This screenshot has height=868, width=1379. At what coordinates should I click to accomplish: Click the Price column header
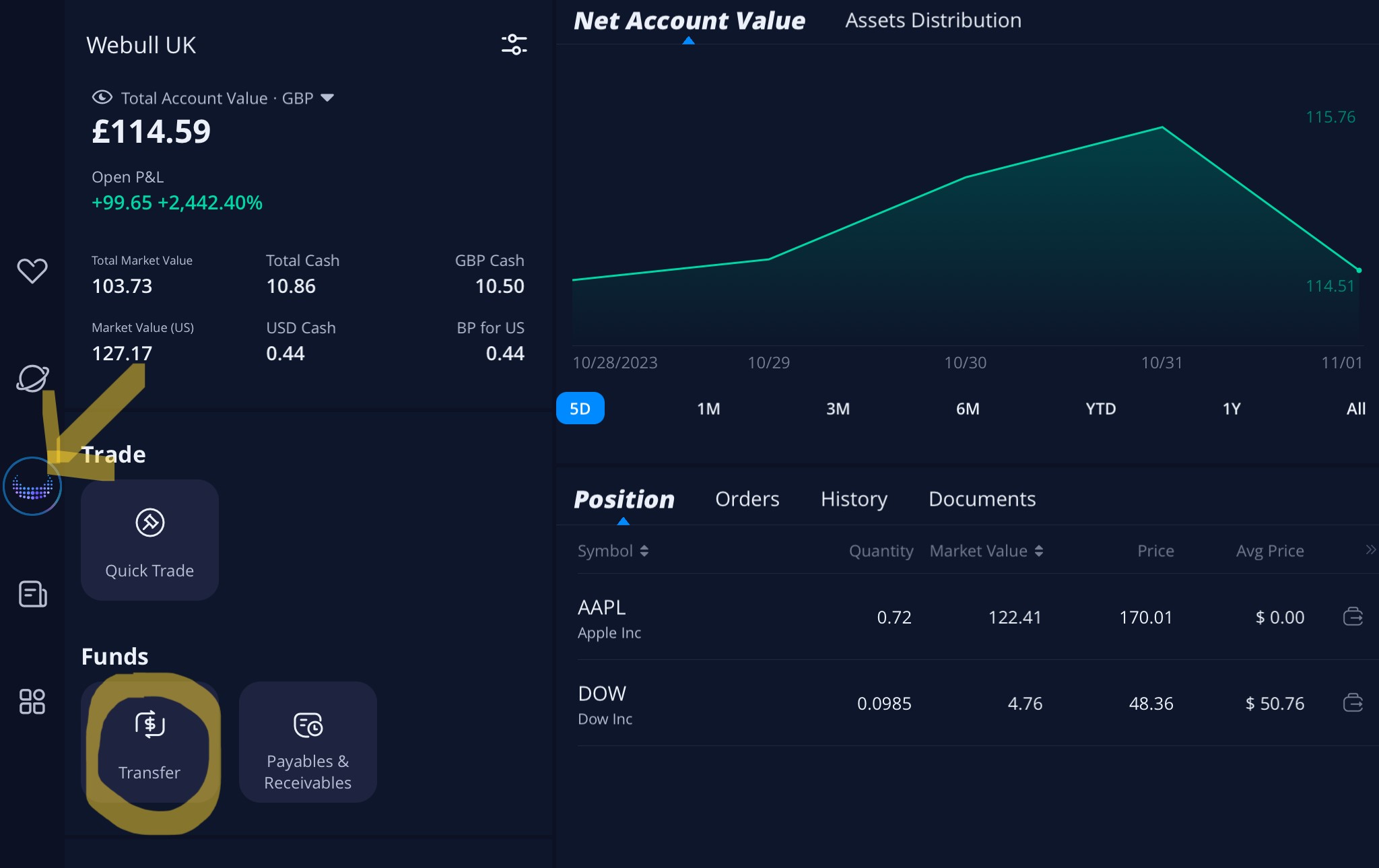coord(1155,551)
